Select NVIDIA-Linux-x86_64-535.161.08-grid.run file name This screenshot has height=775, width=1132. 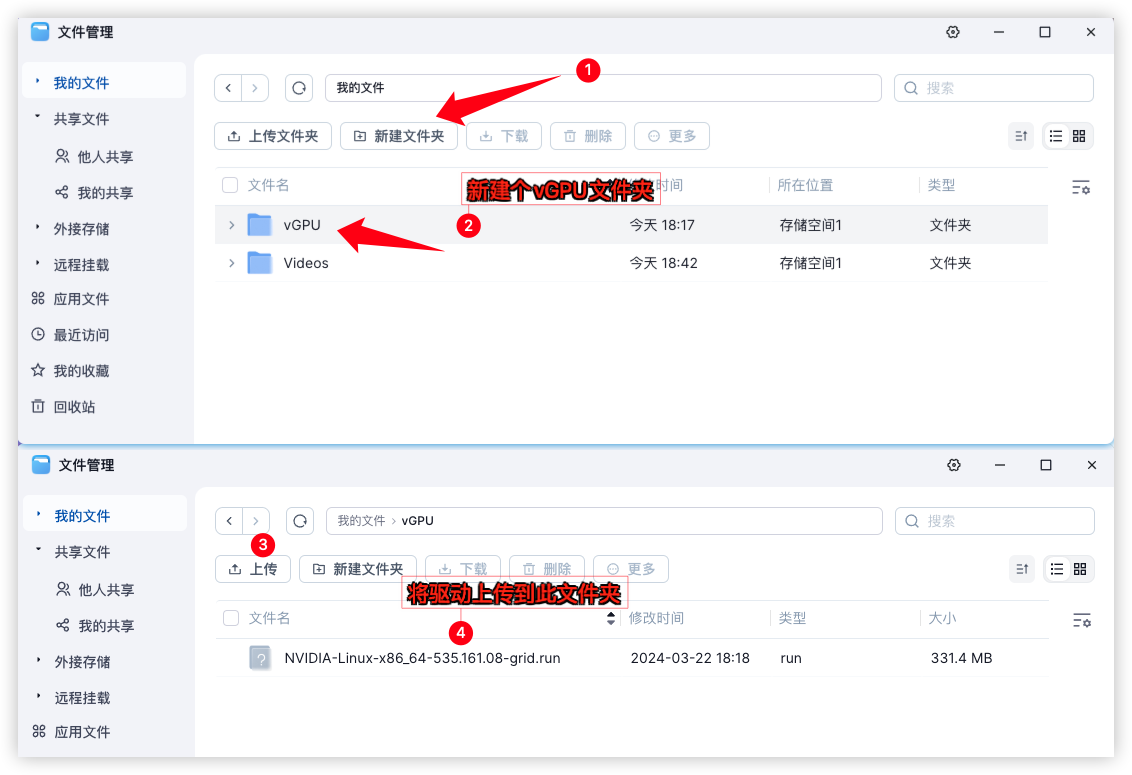(x=422, y=658)
